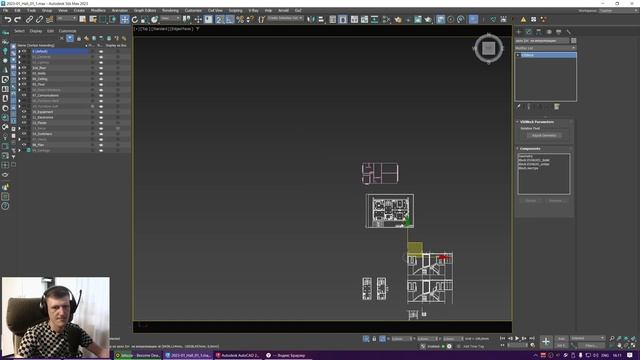The width and height of the screenshot is (640, 360).
Task: Click the Undo arrow in main toolbar
Action: 7,19
